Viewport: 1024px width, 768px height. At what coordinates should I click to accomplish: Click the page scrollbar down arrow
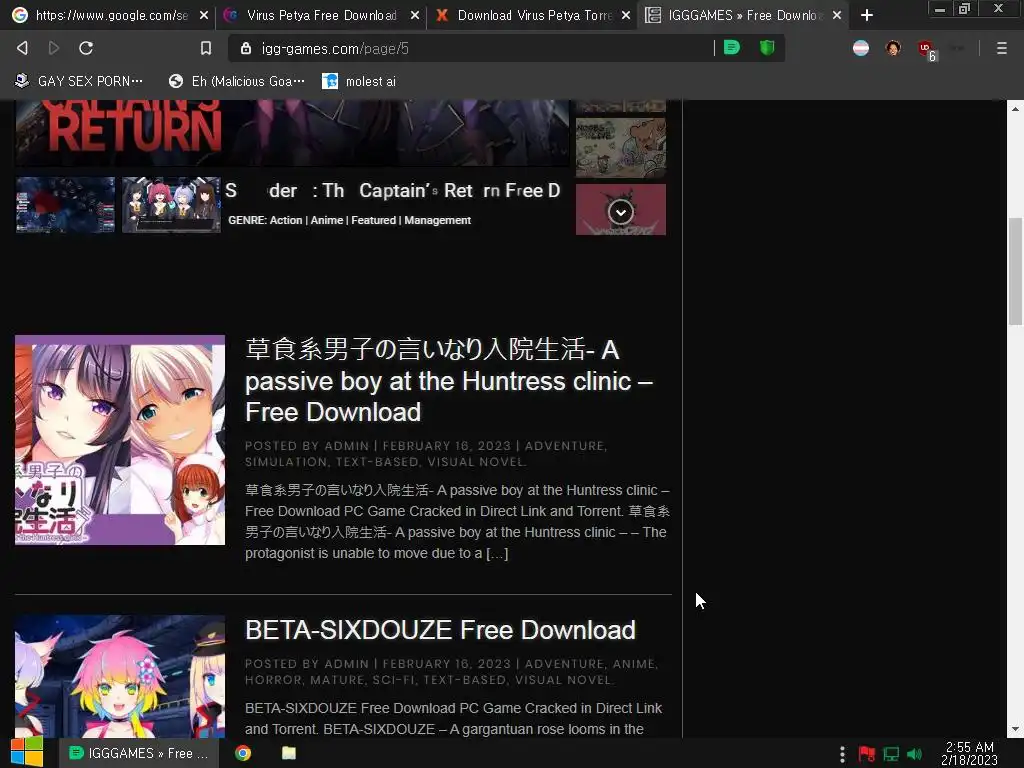pos(1015,729)
